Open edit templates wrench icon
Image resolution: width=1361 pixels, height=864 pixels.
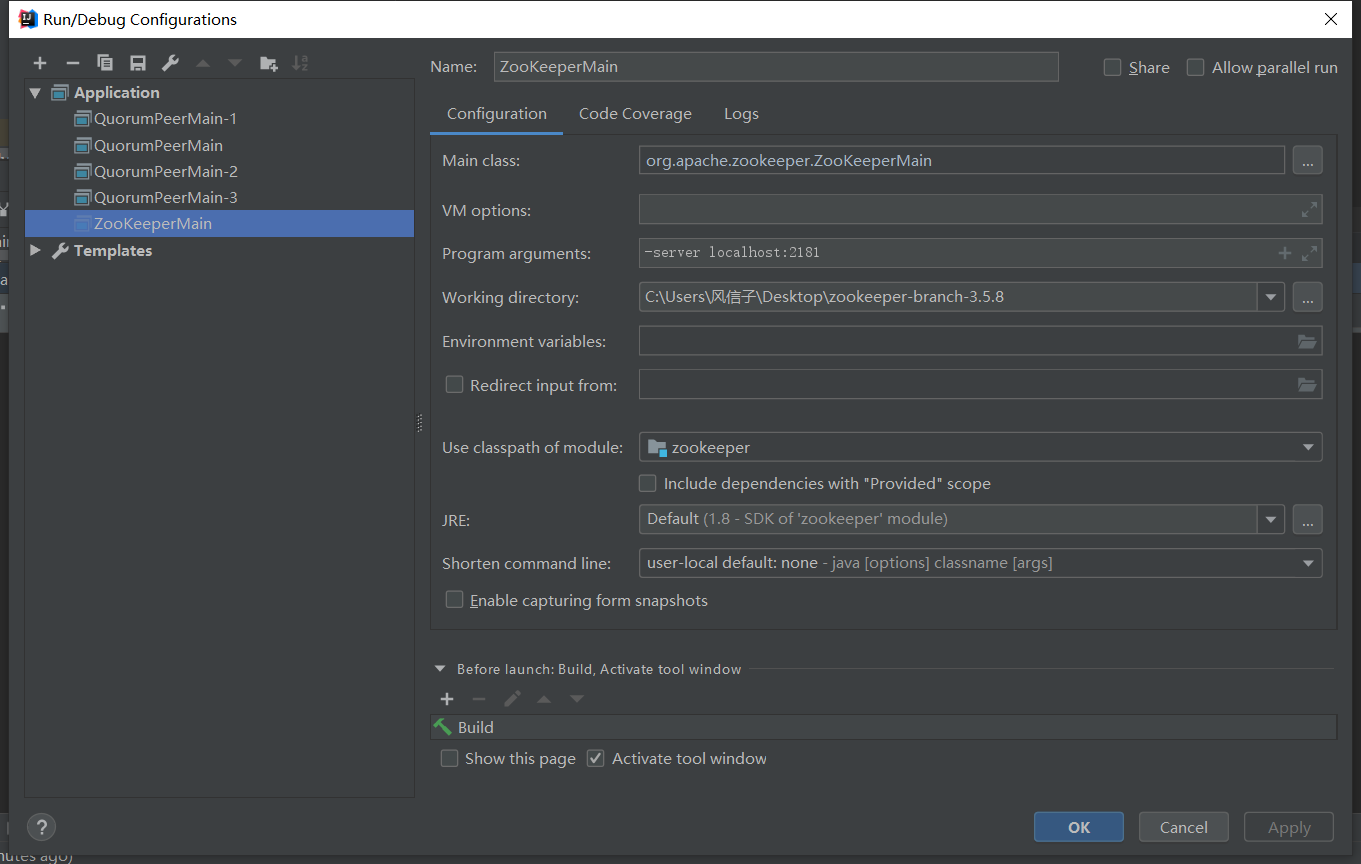pyautogui.click(x=170, y=63)
